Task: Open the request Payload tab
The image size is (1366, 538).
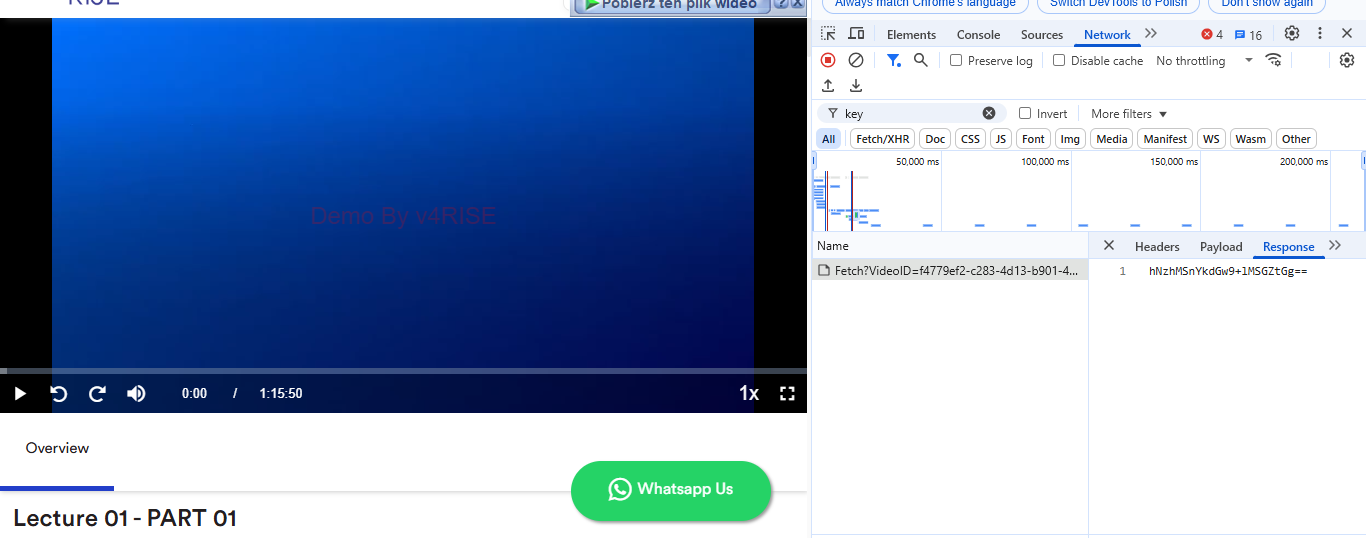Action: 1221,247
